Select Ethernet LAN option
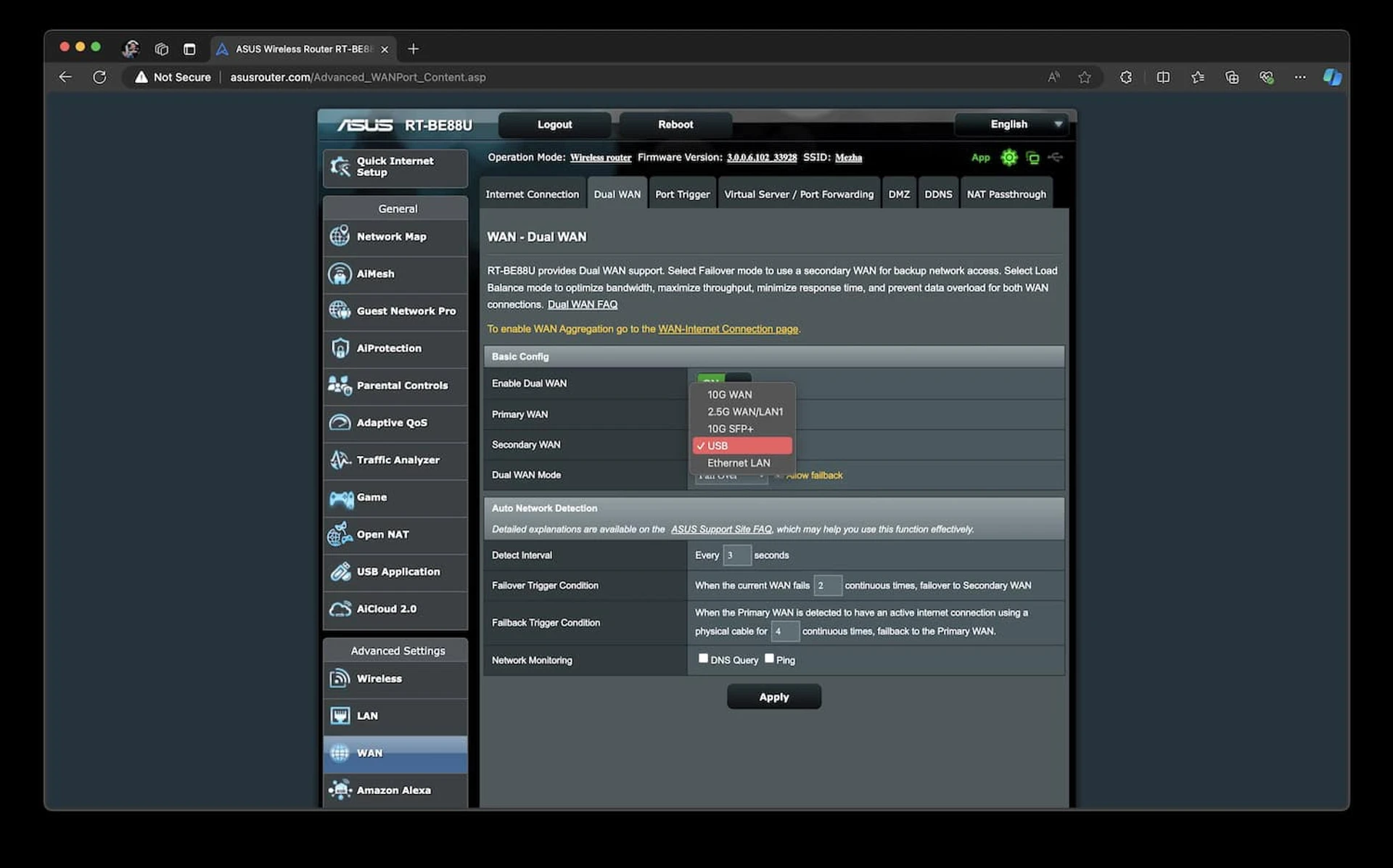 pos(743,463)
